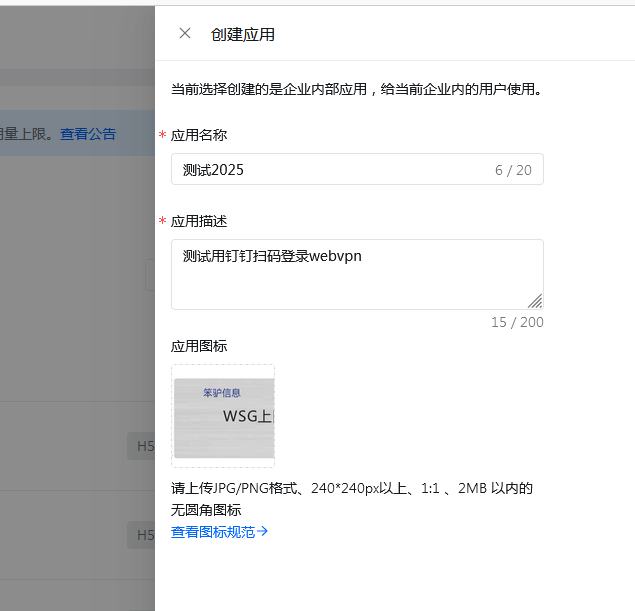Click the second H5 tag in the background list
This screenshot has width=635, height=611.
click(x=142, y=535)
